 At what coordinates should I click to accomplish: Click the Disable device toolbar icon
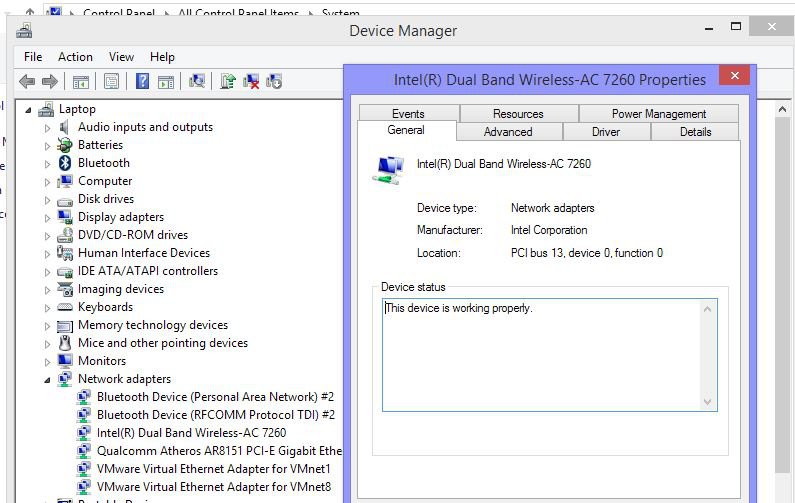click(274, 81)
